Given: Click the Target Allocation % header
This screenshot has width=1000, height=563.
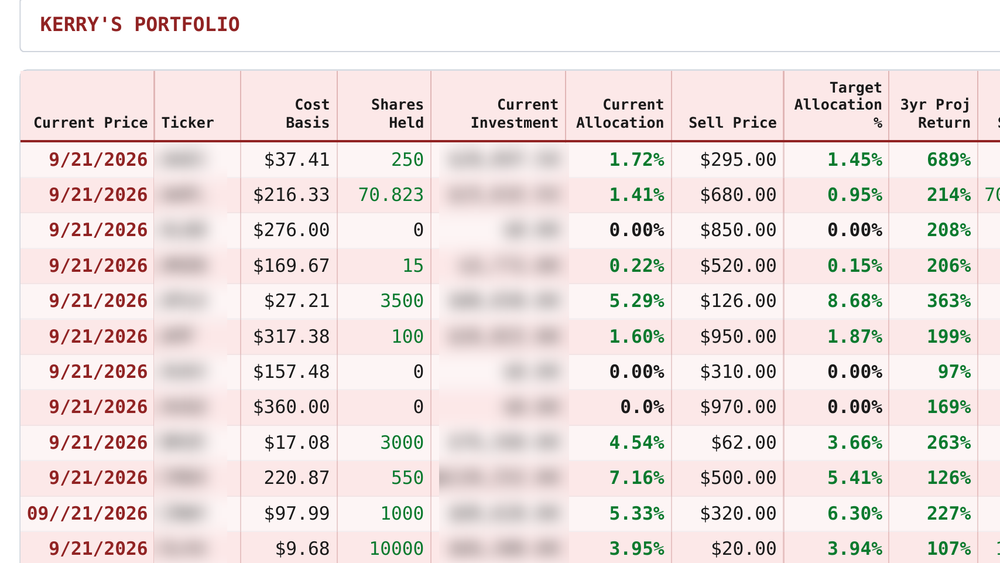Looking at the screenshot, I should tap(838, 105).
